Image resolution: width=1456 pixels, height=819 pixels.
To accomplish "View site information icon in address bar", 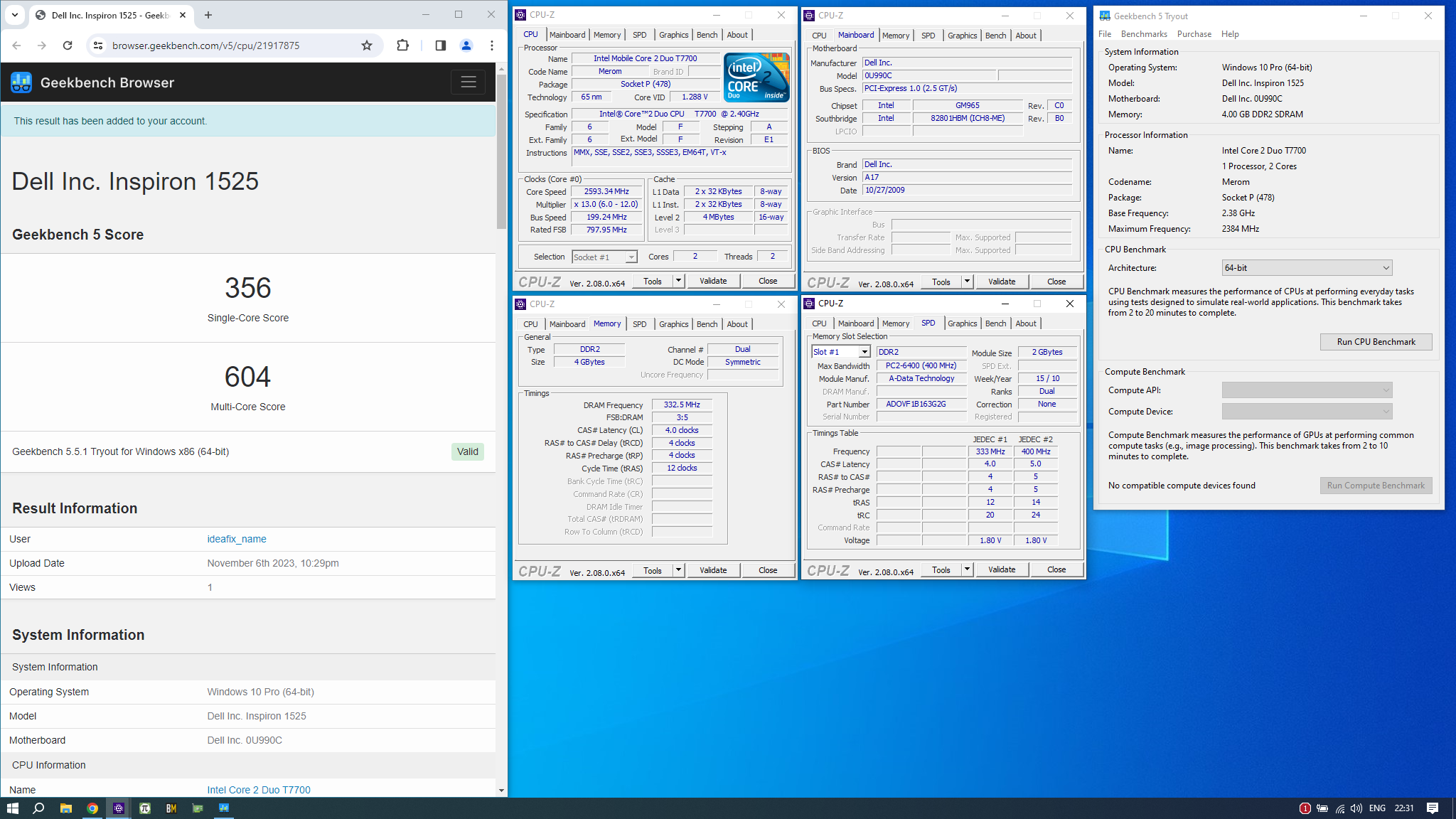I will [98, 45].
